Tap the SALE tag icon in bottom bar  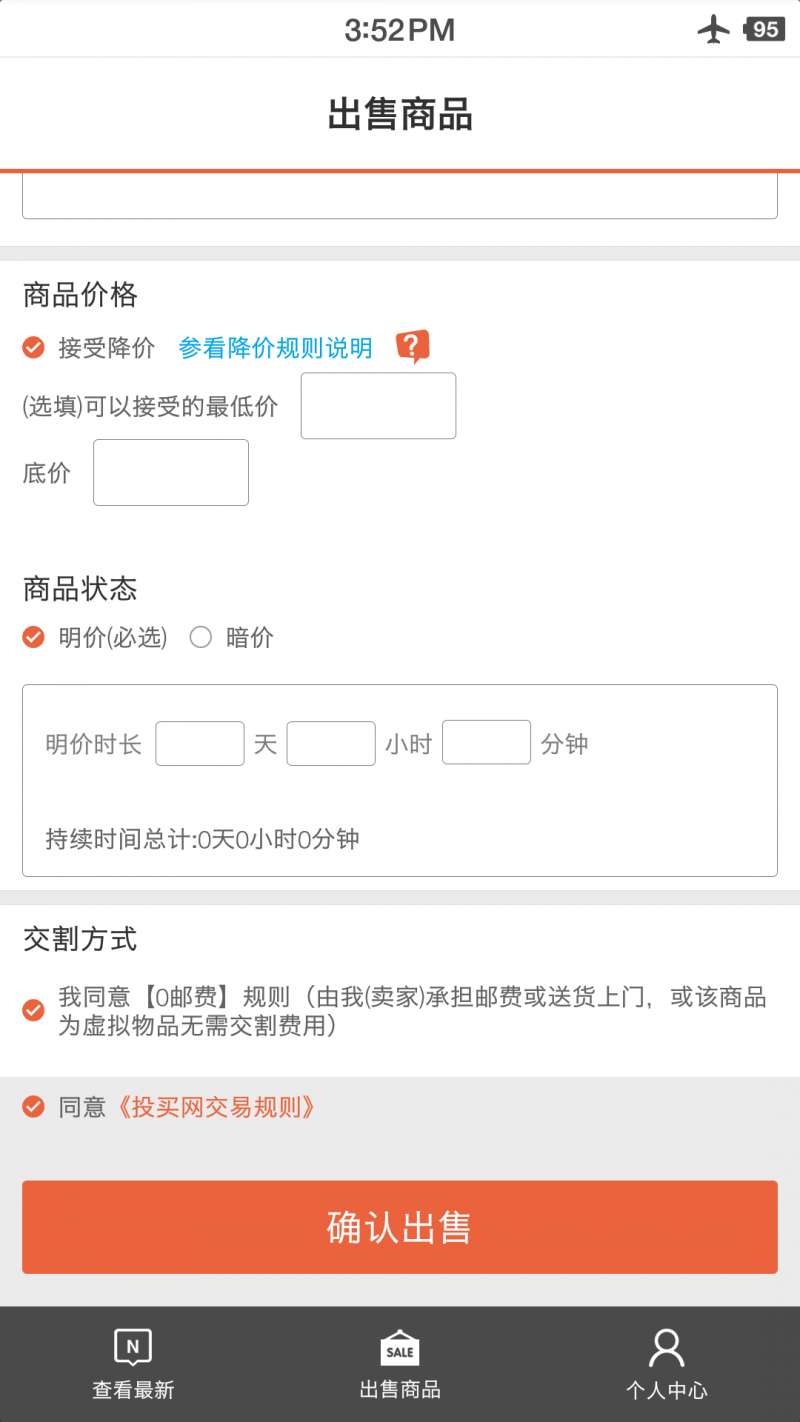400,1348
